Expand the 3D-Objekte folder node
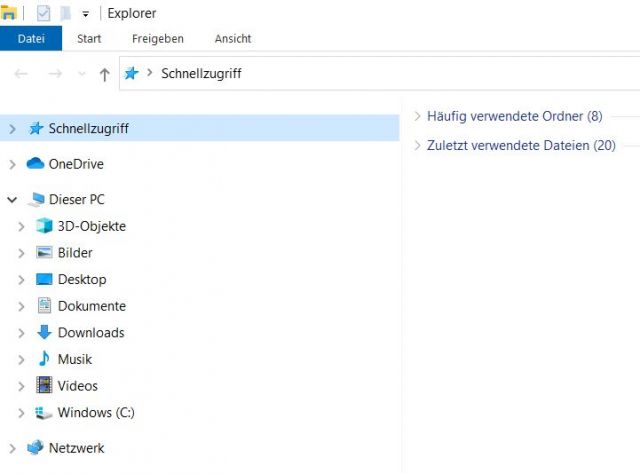Image resolution: width=640 pixels, height=474 pixels. pos(21,227)
